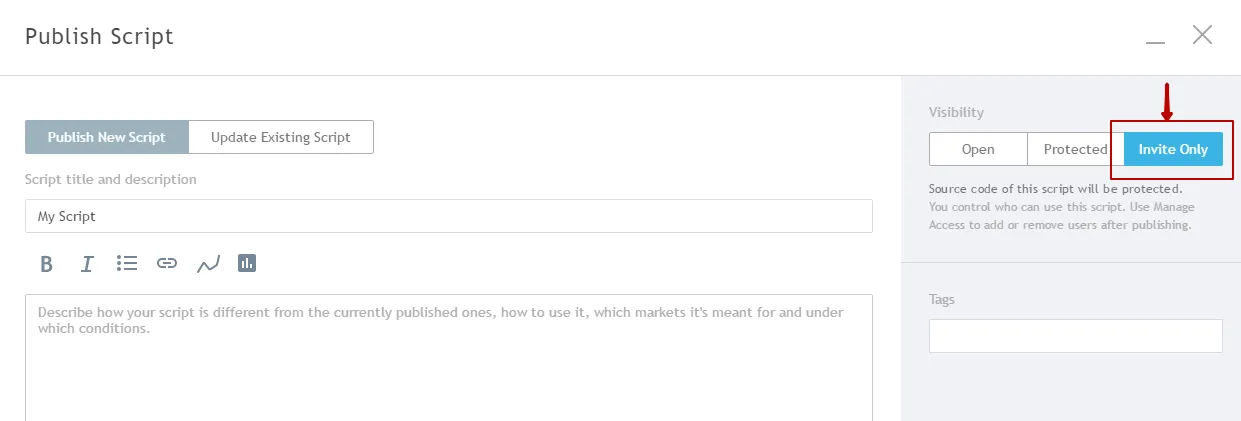Set visibility to Open
Viewport: 1241px width, 421px height.
tap(978, 149)
